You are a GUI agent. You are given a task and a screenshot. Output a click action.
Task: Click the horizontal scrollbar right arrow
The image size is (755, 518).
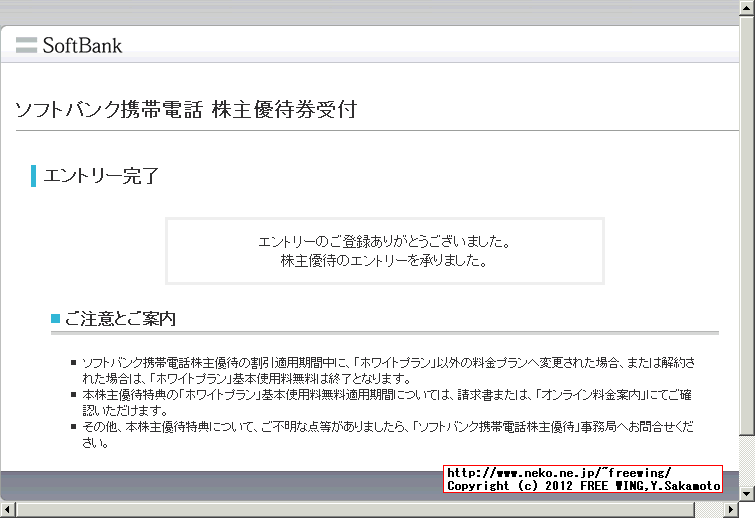pyautogui.click(x=731, y=509)
